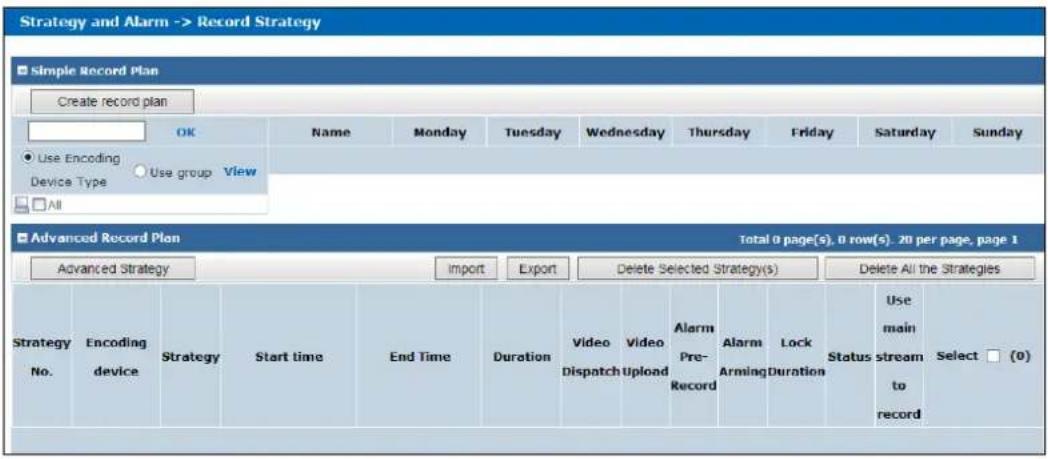This screenshot has width=1048, height=459.
Task: Click the Name column header
Action: click(331, 132)
